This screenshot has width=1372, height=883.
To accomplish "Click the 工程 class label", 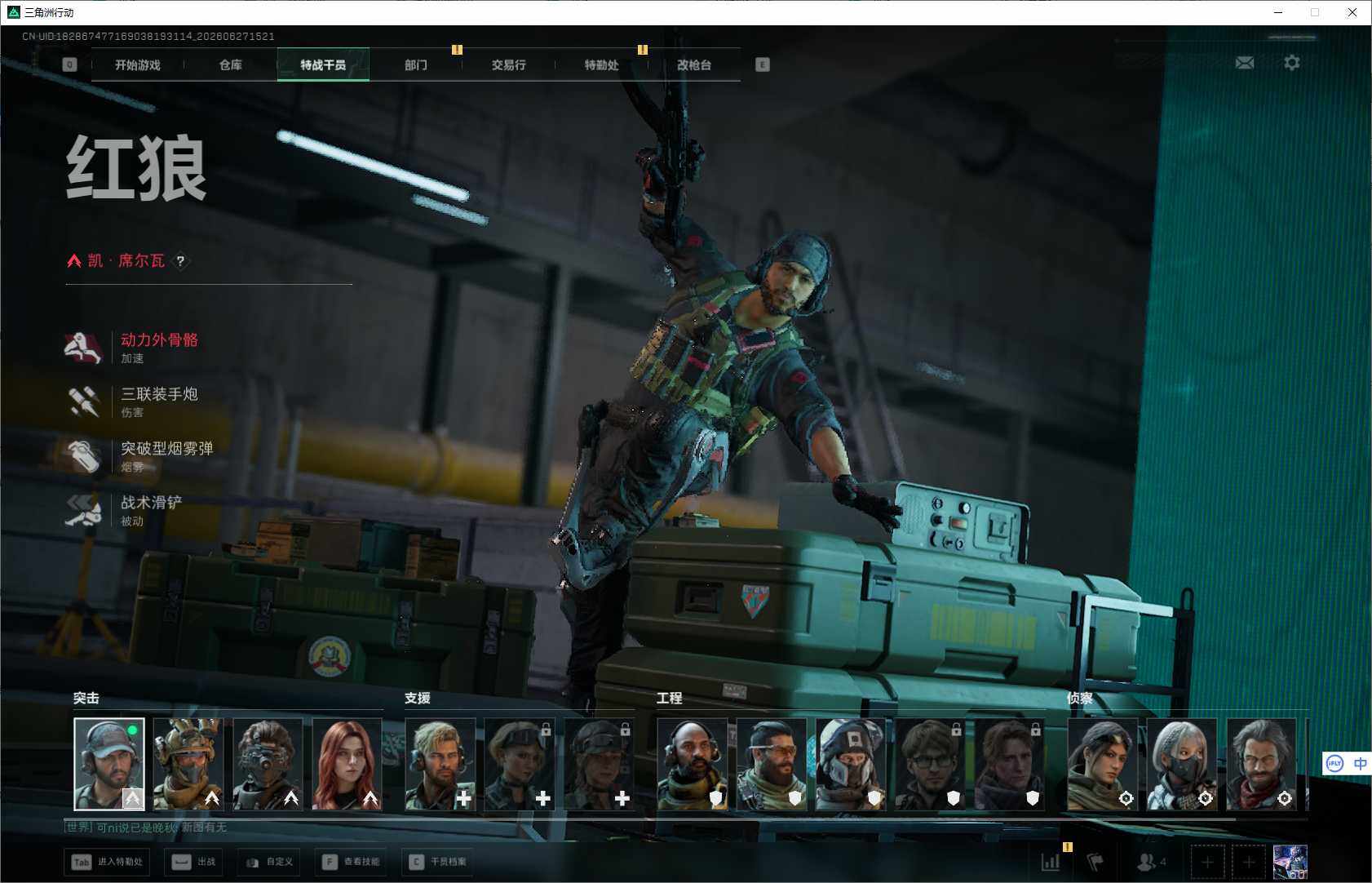I will (670, 699).
